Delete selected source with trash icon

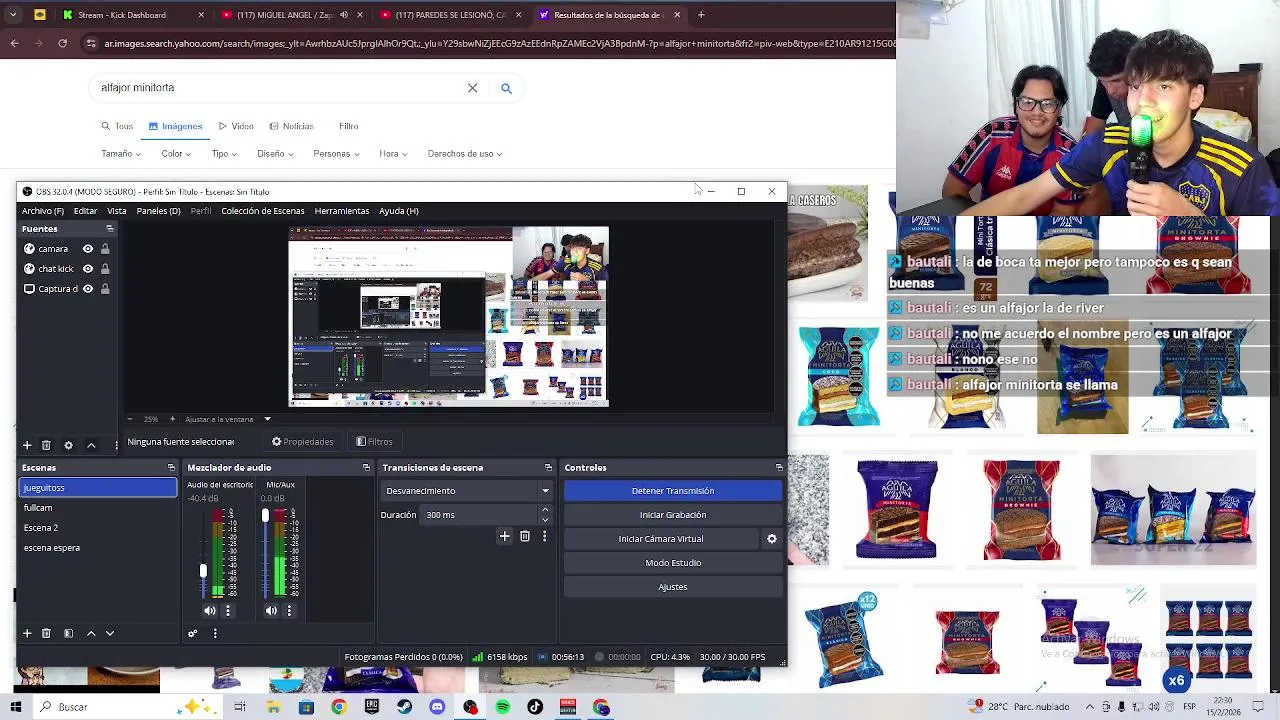(46, 445)
